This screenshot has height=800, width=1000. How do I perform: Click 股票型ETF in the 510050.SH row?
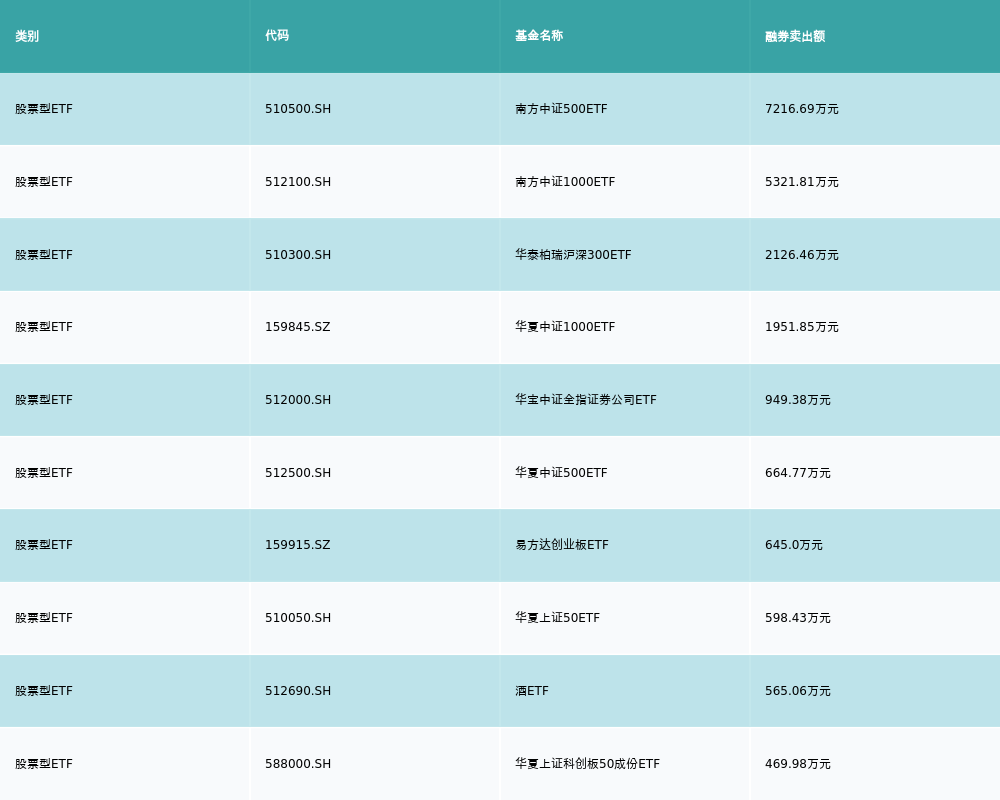44,618
